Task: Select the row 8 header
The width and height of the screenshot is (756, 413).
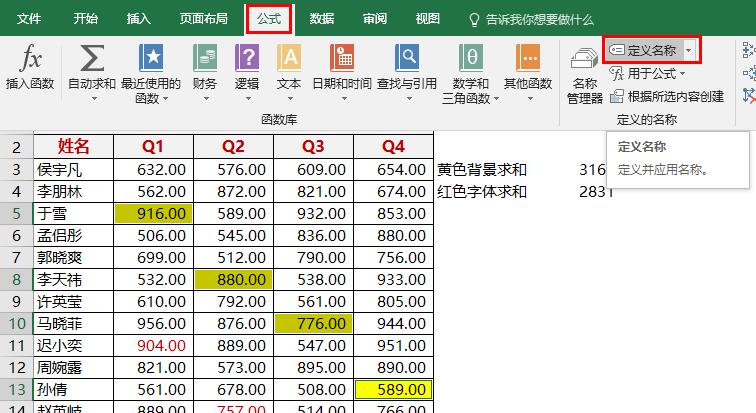Action: pos(16,280)
